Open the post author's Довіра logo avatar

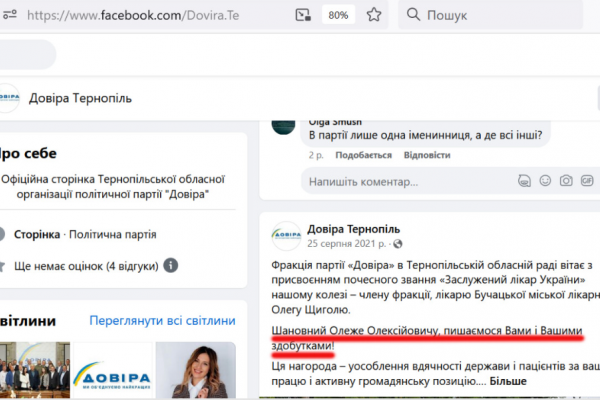click(286, 236)
